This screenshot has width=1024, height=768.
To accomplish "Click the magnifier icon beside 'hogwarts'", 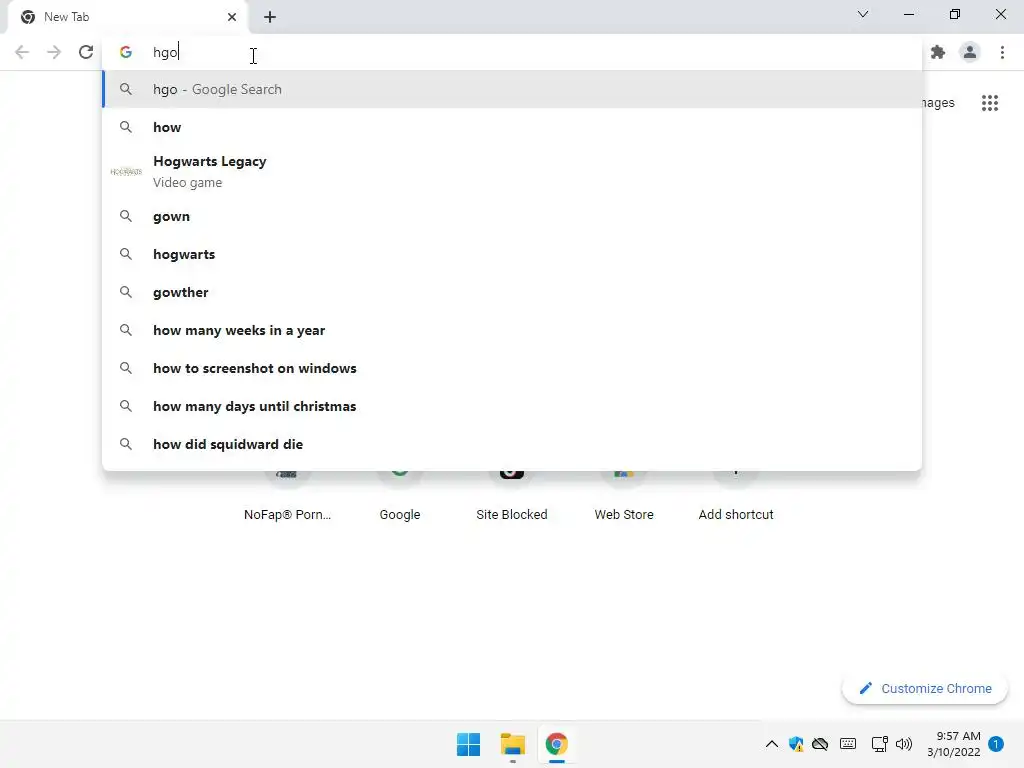I will (x=126, y=254).
